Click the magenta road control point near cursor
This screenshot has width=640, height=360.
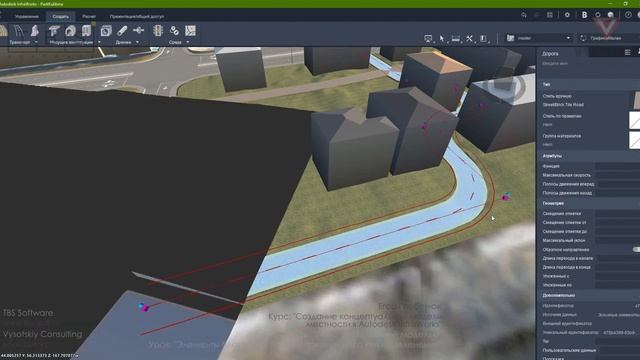tap(505, 197)
